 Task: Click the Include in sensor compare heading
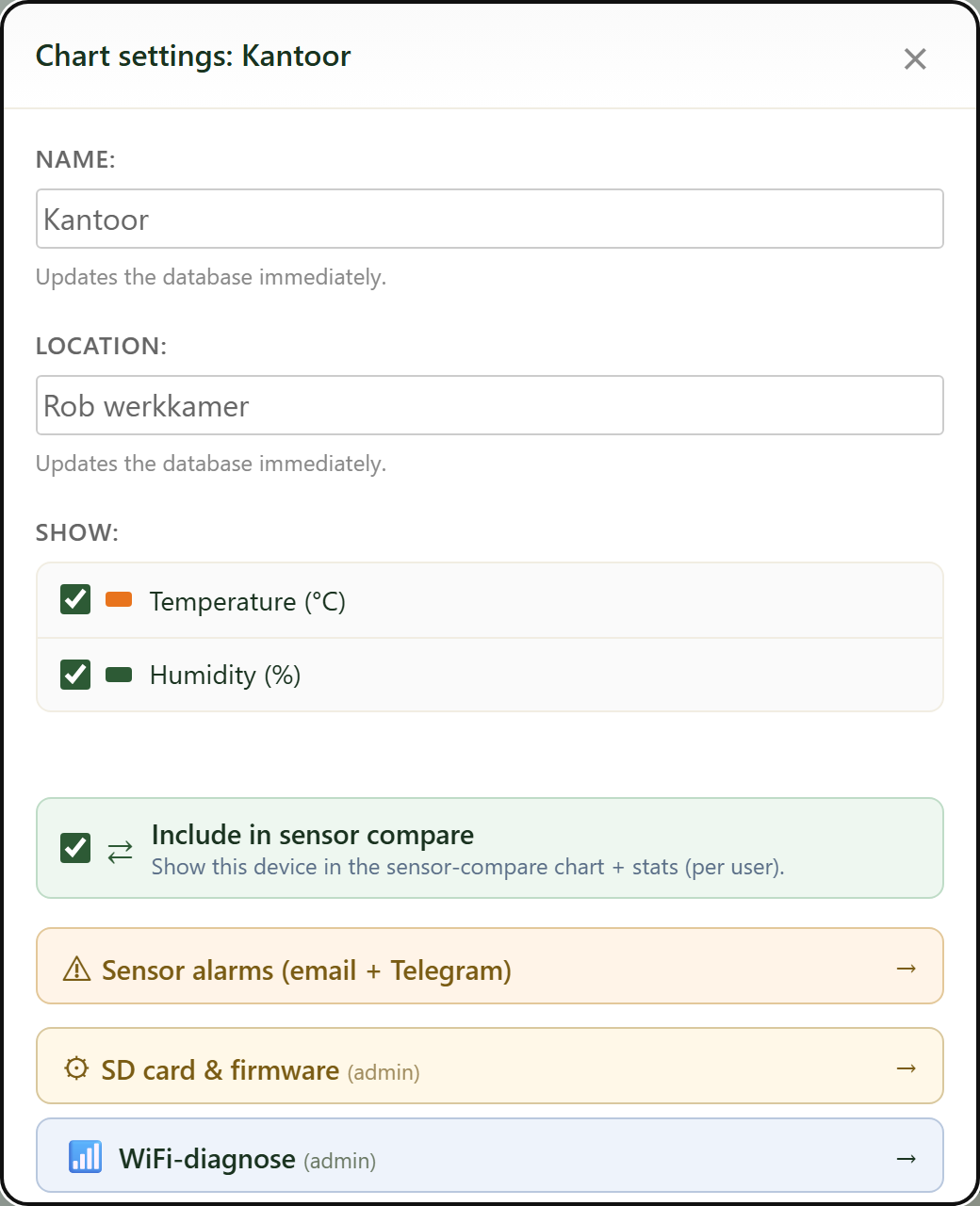313,835
